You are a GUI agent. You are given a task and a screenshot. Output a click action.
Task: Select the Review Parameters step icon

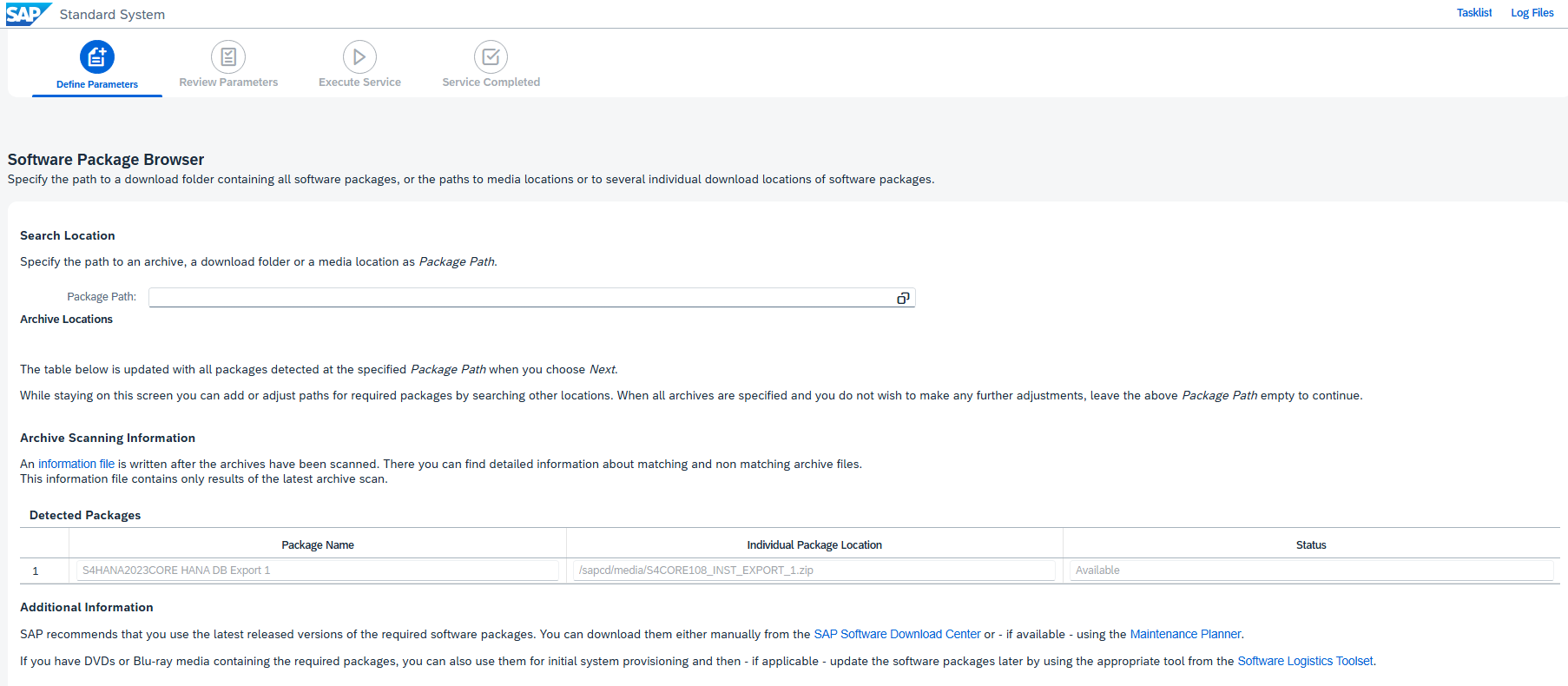pos(228,57)
